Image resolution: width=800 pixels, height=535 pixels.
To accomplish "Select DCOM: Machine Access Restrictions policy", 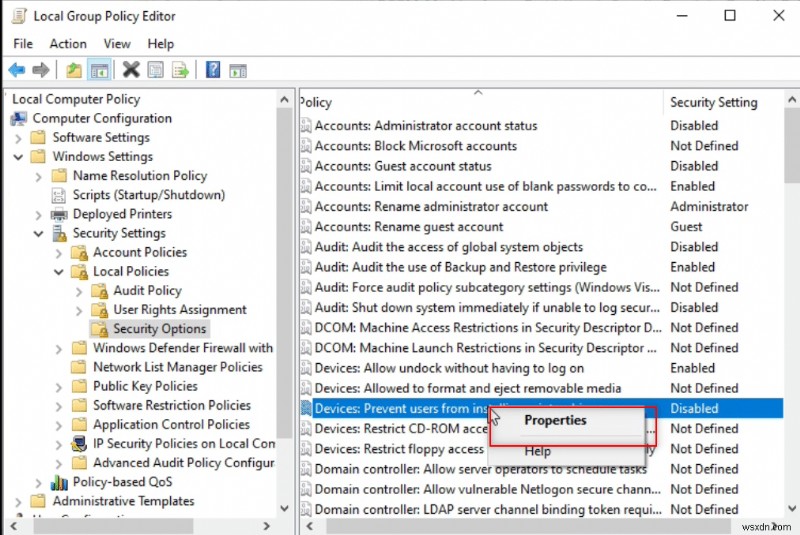I will (x=488, y=328).
